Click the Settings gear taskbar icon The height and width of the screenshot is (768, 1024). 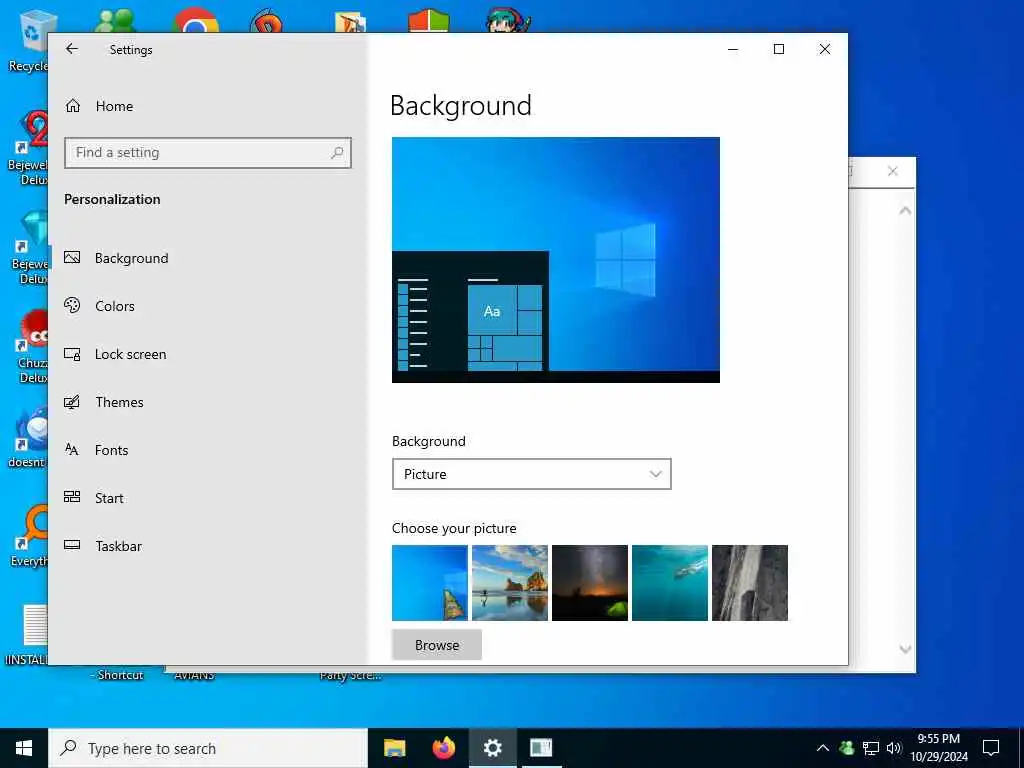click(x=492, y=748)
